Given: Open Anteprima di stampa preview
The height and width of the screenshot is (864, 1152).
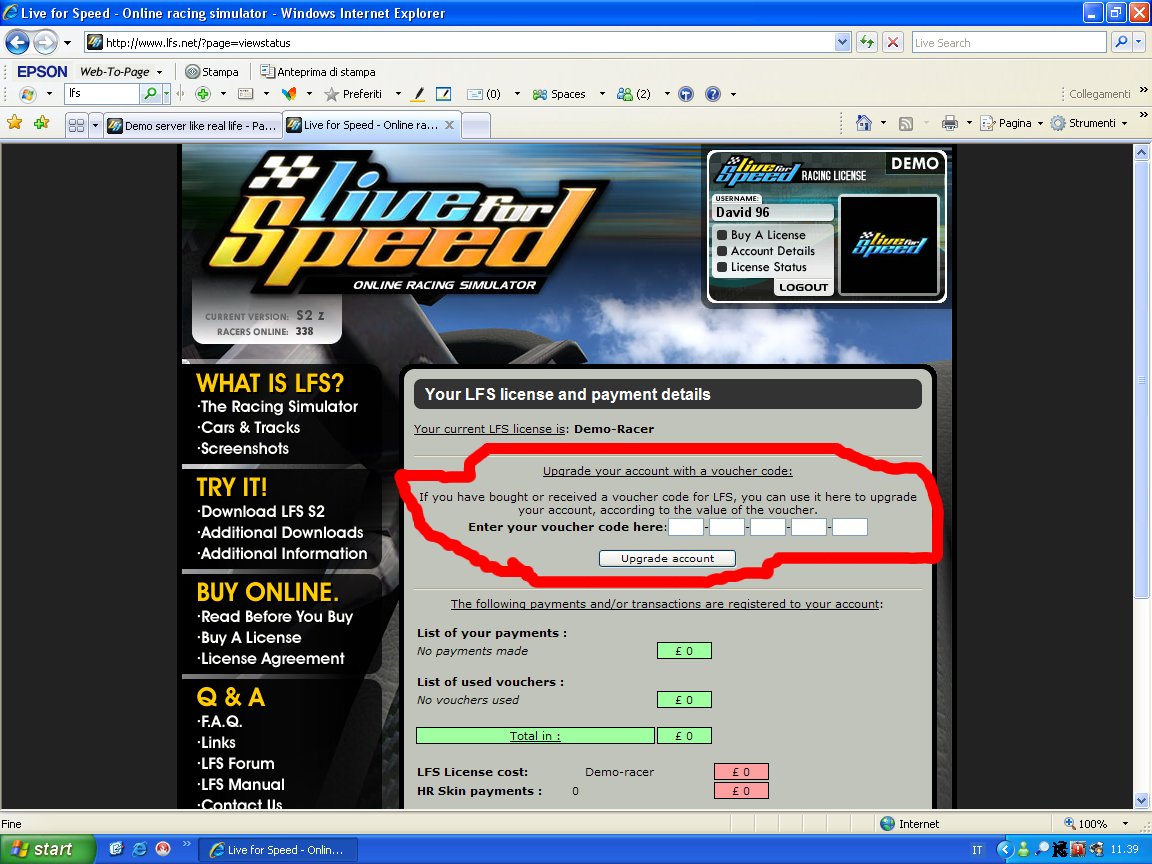Looking at the screenshot, I should [x=318, y=72].
